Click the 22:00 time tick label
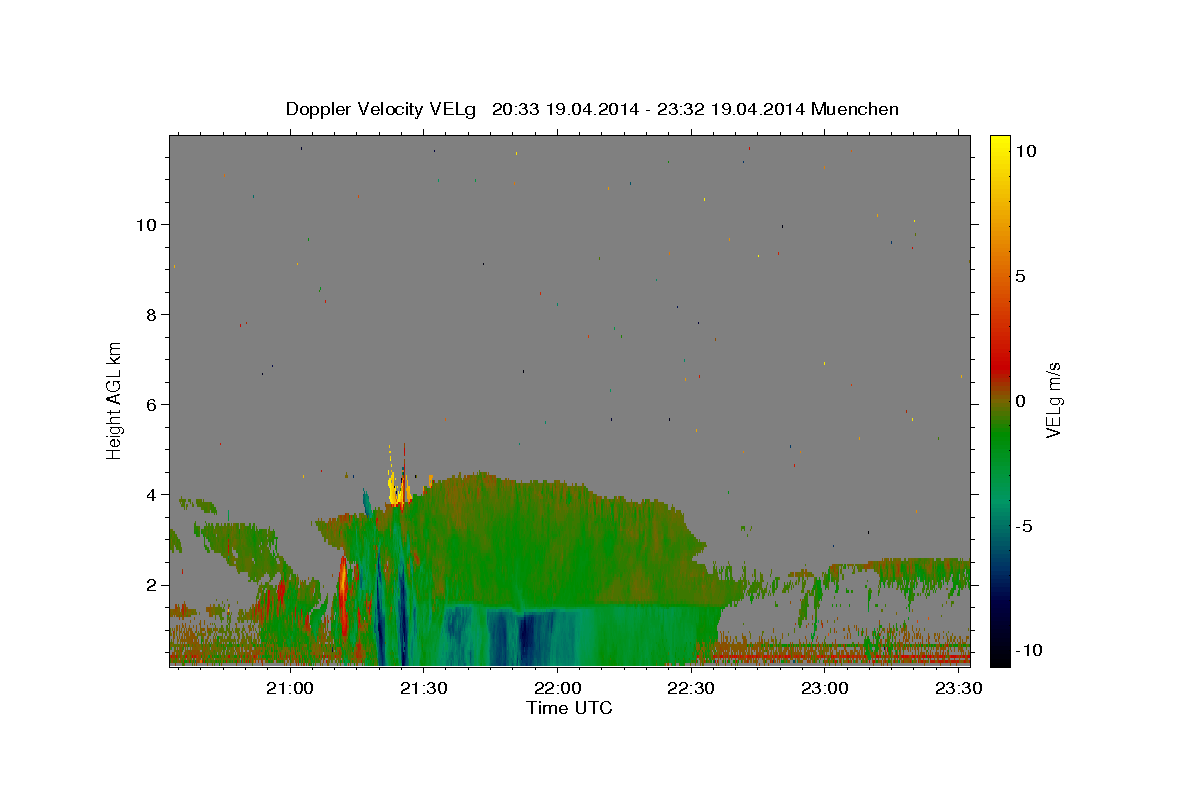1200x800 pixels. [557, 689]
